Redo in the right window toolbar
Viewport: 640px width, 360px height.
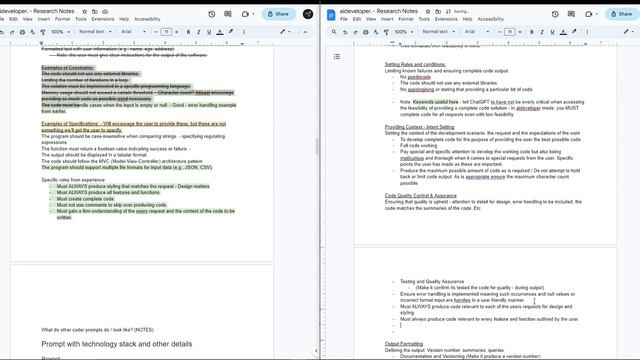[x=355, y=32]
